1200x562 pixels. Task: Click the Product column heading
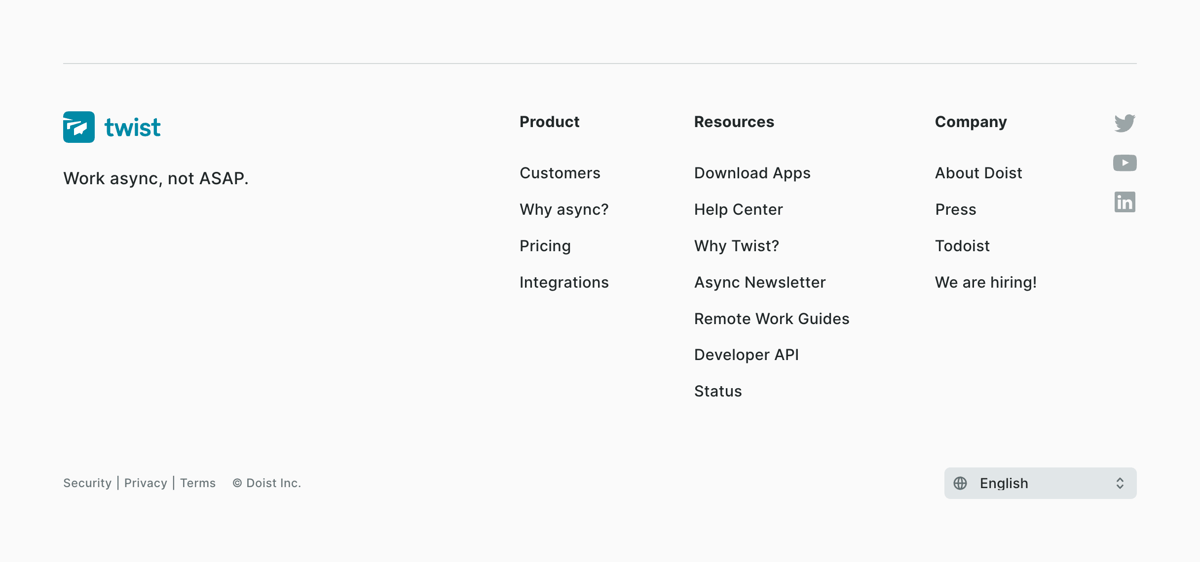[x=549, y=122]
